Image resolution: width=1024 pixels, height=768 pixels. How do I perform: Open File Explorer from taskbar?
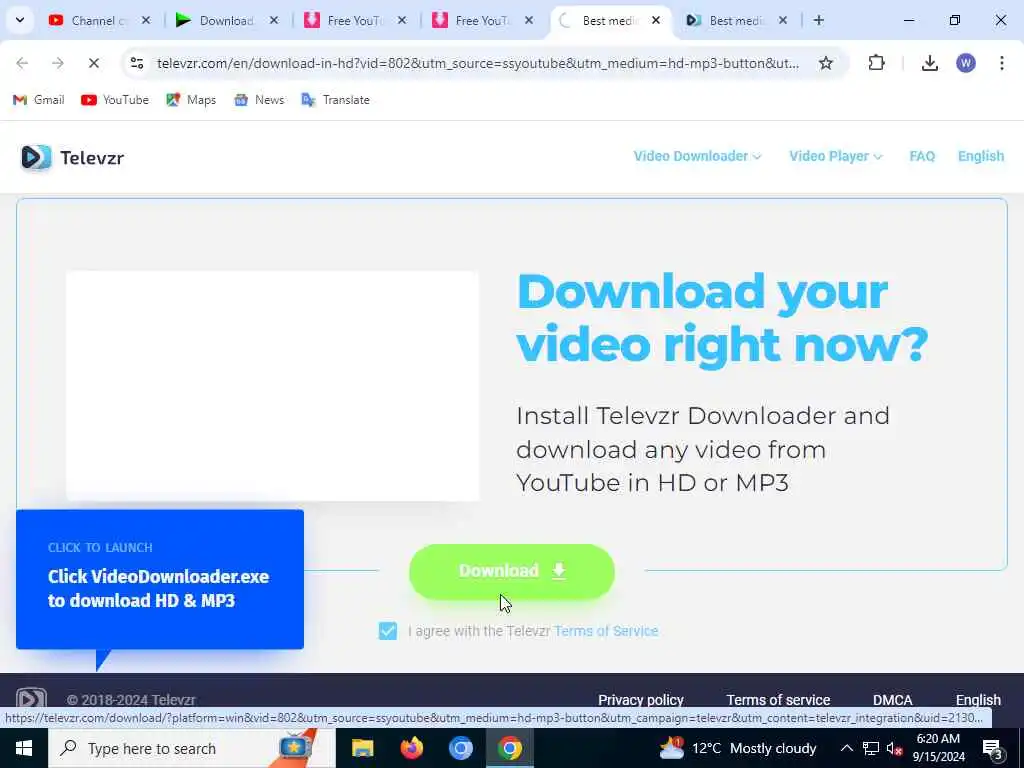362,748
